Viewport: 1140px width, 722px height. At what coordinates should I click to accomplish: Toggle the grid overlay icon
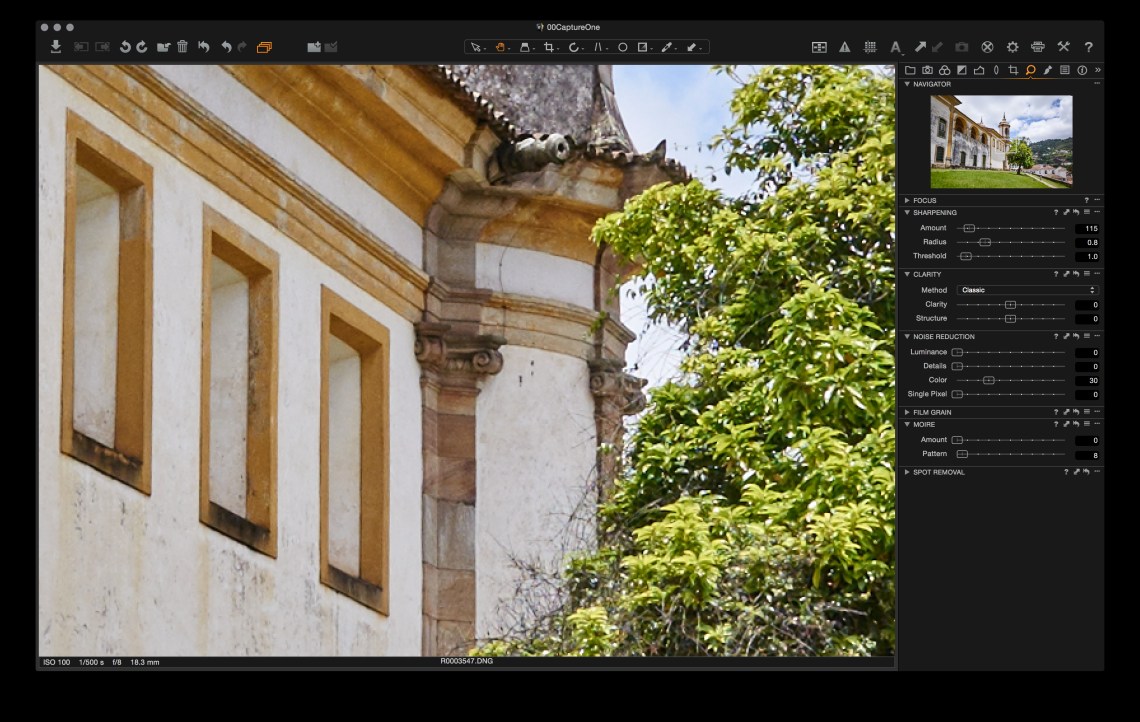[x=870, y=47]
